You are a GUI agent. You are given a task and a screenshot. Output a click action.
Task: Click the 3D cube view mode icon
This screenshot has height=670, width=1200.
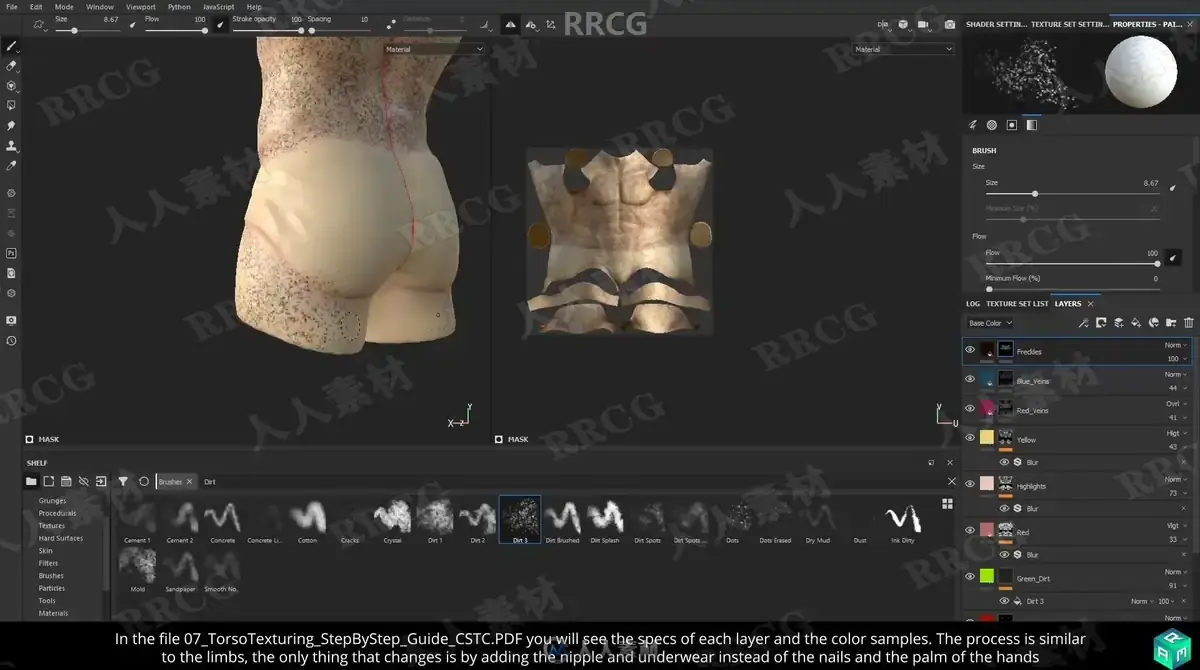902,24
